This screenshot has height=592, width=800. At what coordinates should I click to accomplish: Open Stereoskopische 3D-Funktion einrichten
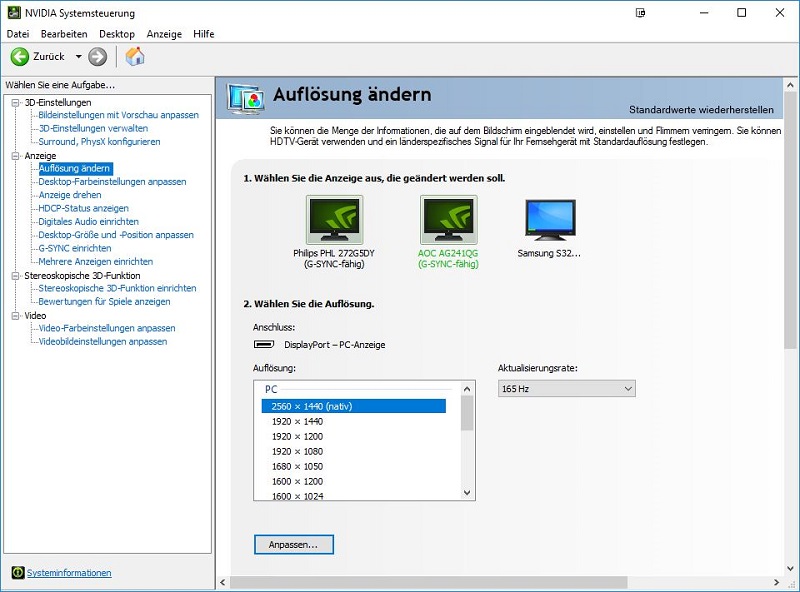pos(117,288)
